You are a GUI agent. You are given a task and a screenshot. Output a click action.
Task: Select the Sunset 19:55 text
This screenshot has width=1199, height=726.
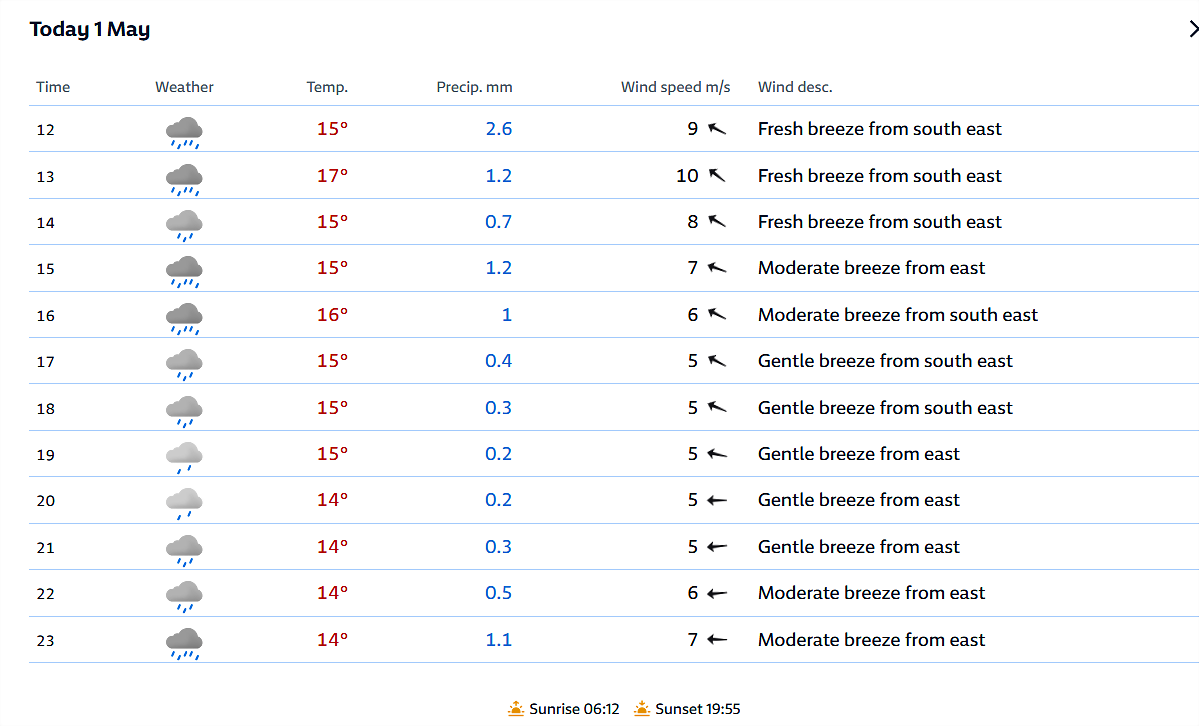coord(697,709)
